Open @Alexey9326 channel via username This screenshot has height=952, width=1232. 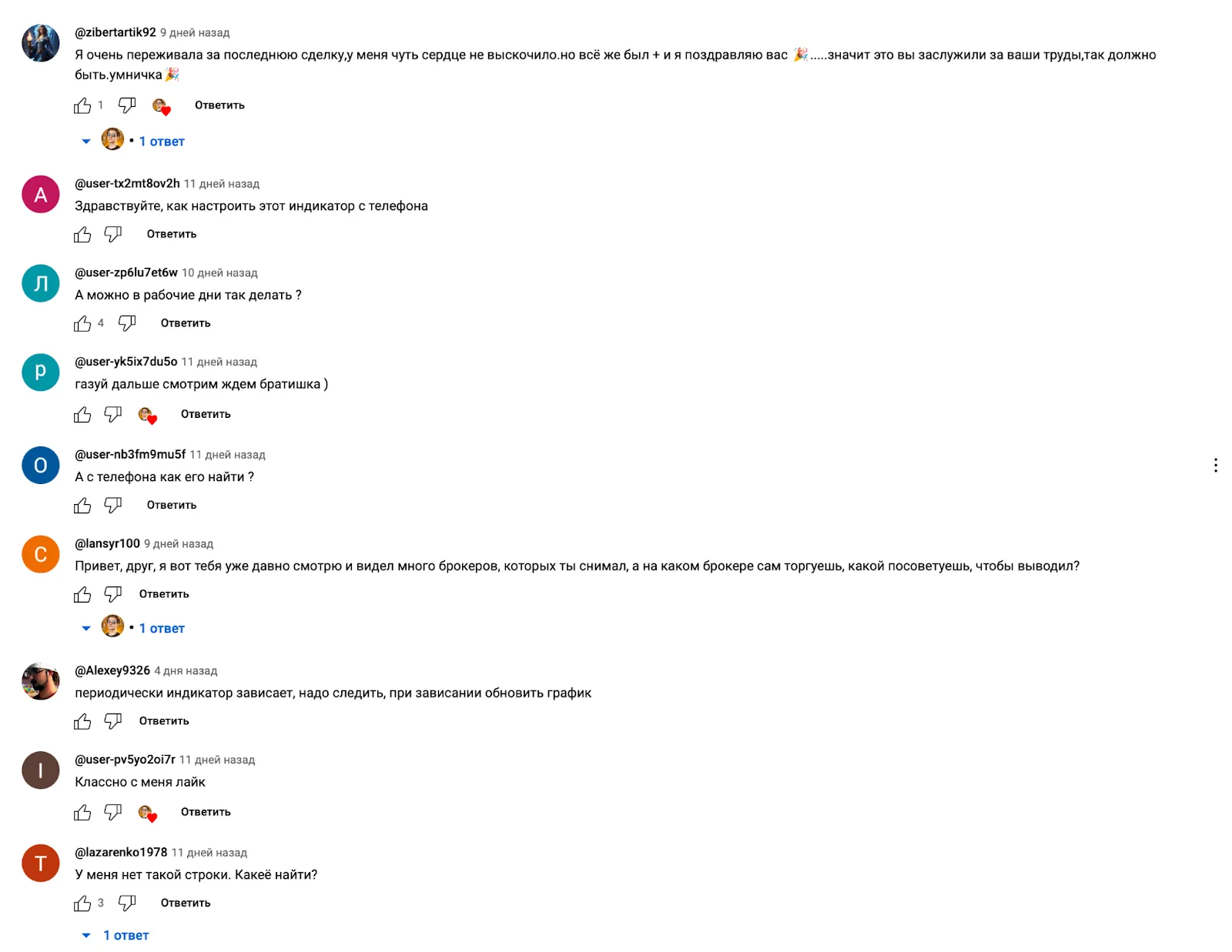coord(112,670)
